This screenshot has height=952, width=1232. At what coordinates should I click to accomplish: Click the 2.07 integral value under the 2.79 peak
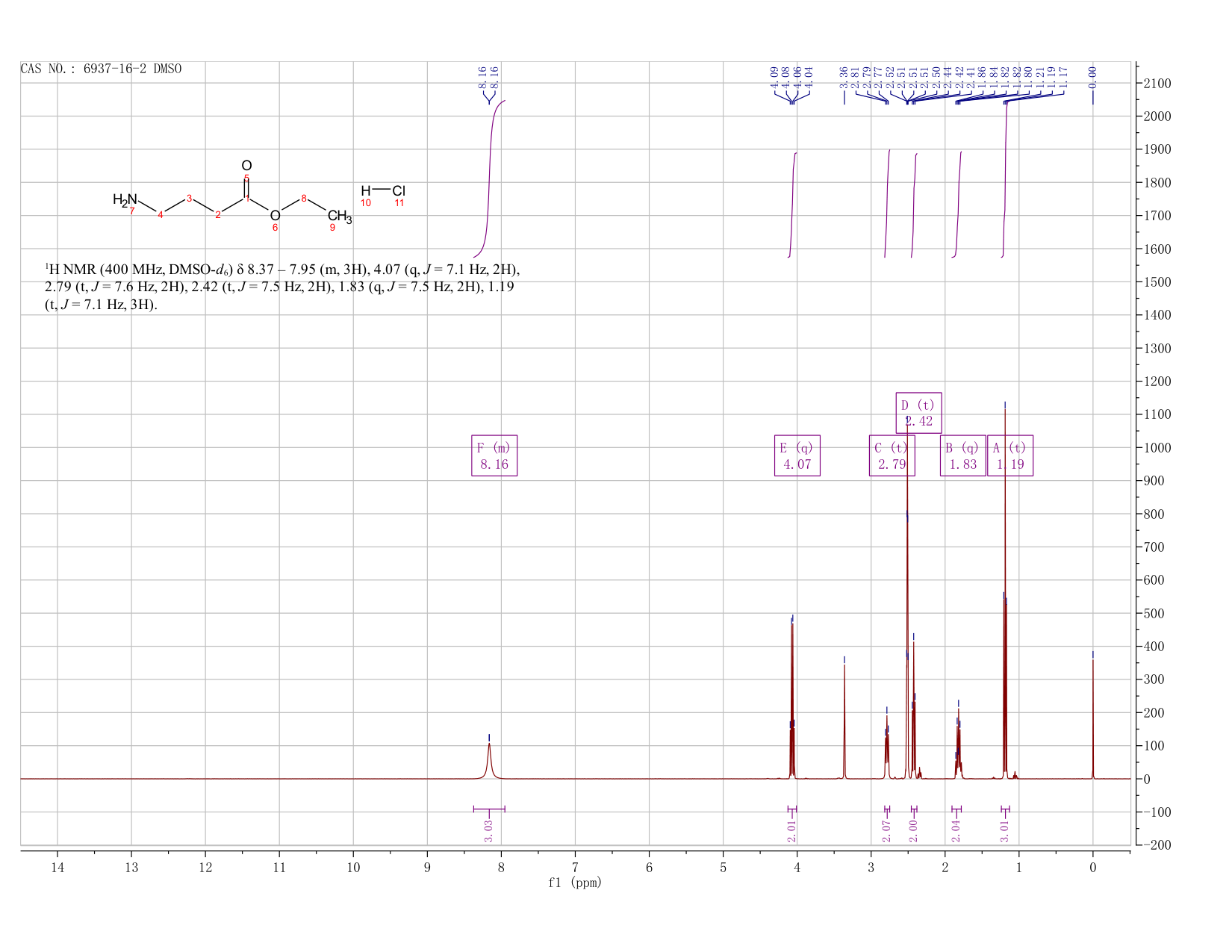coord(887,830)
